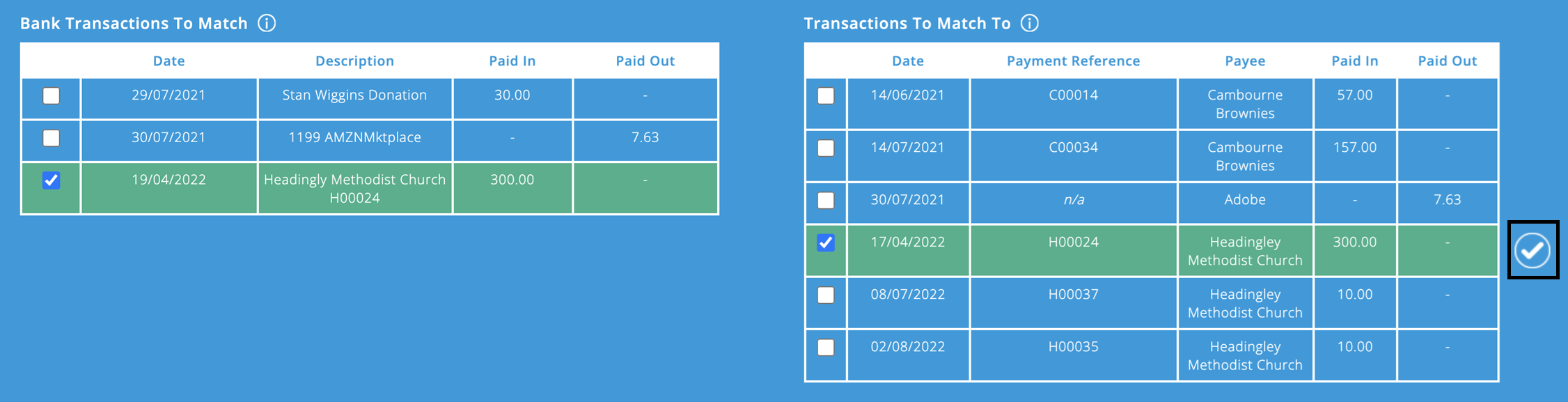
Task: Click the Description column header
Action: tap(354, 61)
